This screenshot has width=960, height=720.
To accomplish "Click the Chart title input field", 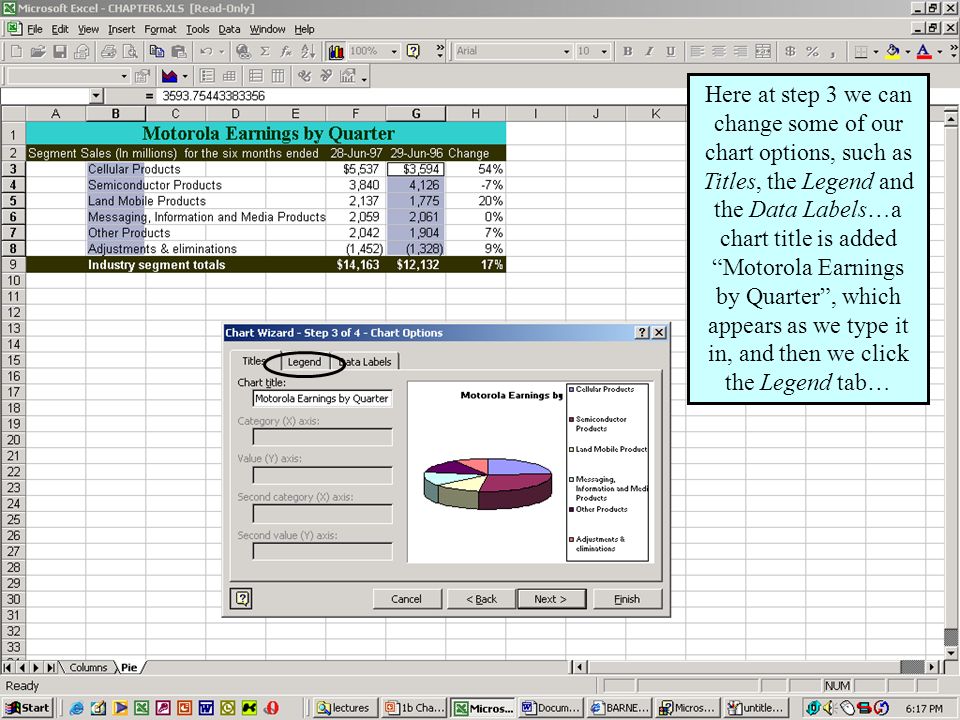I will point(322,399).
